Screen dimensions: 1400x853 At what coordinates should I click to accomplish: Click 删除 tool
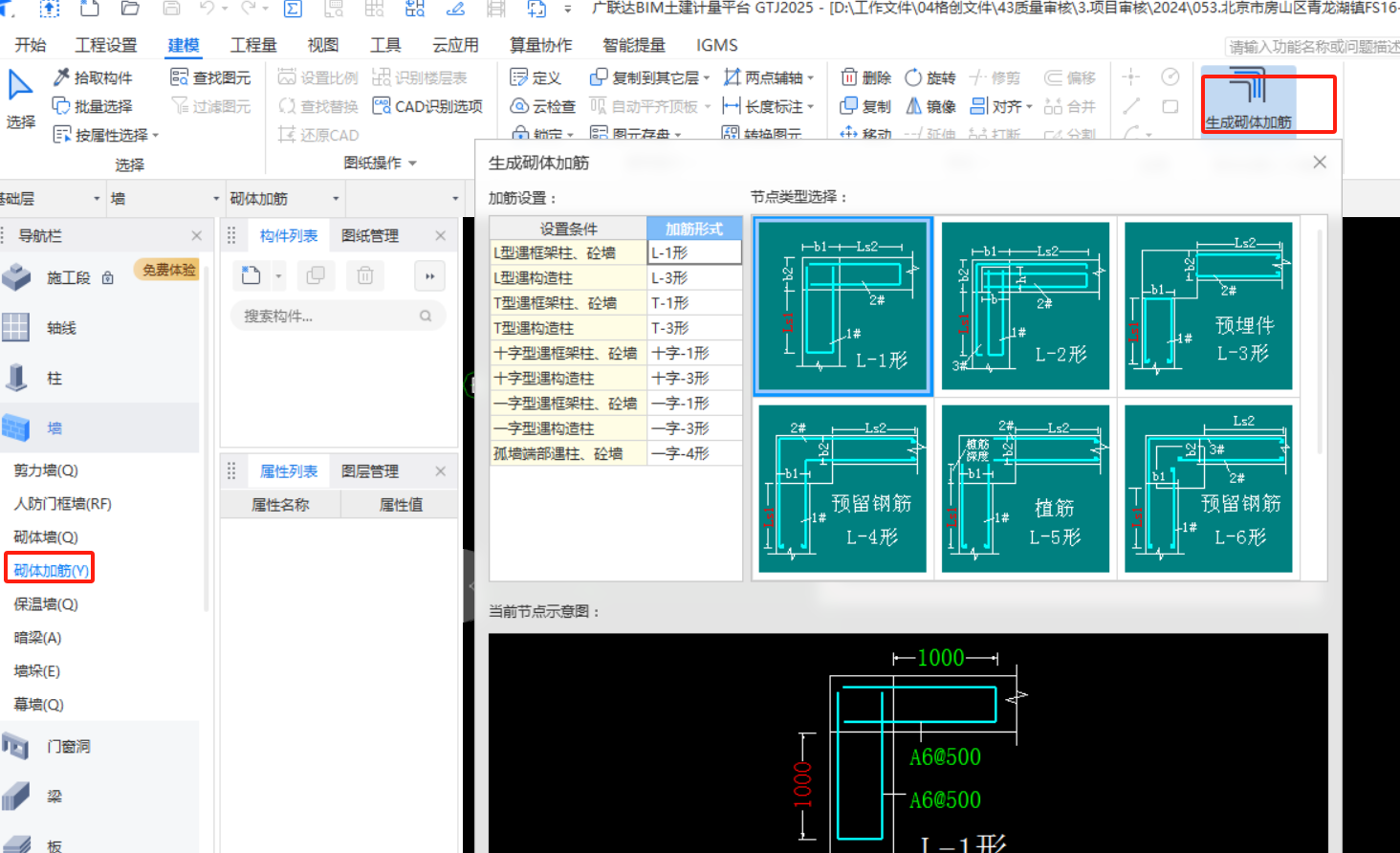point(865,77)
